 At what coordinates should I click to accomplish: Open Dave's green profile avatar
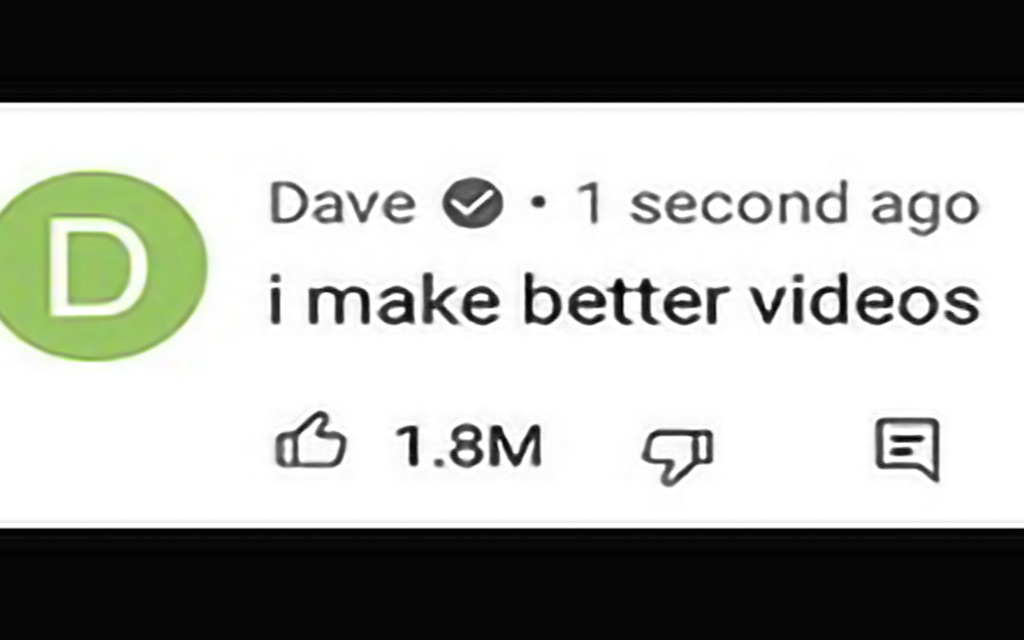click(x=99, y=265)
